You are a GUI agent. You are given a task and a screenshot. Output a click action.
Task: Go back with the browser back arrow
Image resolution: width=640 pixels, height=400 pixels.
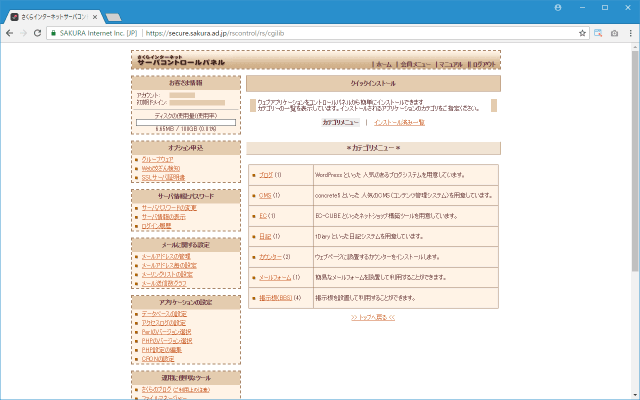[x=9, y=33]
